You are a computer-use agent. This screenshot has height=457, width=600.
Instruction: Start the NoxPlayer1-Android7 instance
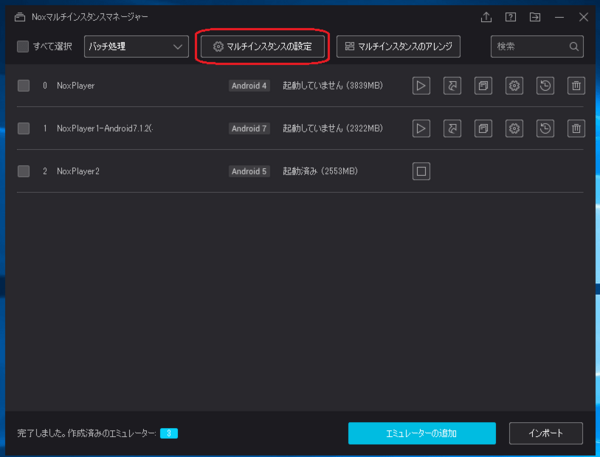coord(421,128)
